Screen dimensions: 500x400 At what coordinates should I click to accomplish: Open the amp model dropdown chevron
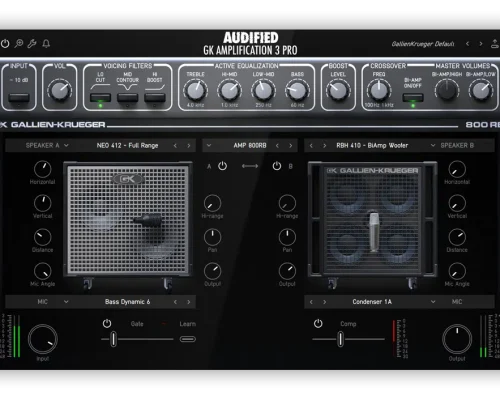[x=209, y=146]
